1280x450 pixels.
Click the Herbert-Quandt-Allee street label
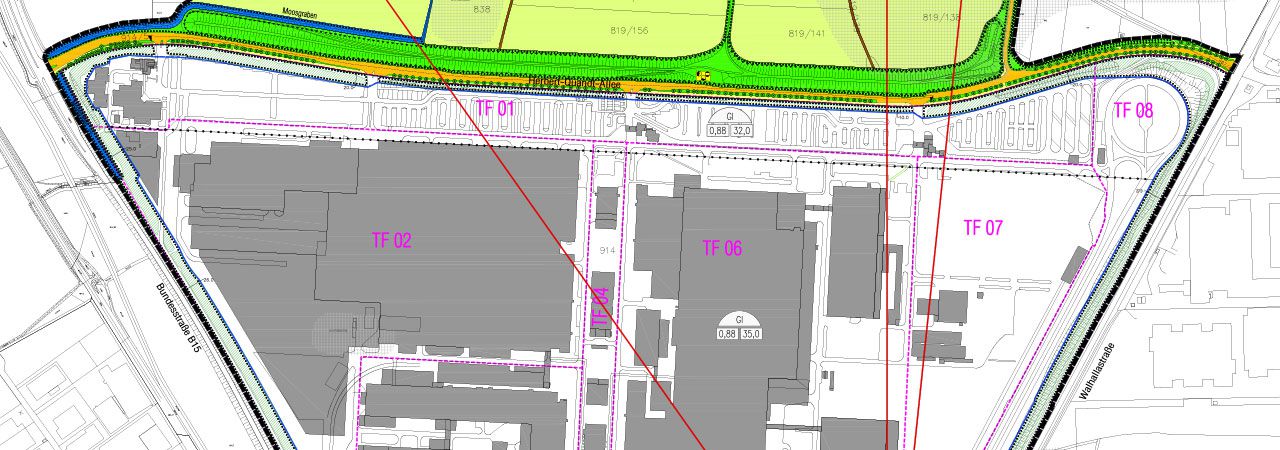click(575, 86)
